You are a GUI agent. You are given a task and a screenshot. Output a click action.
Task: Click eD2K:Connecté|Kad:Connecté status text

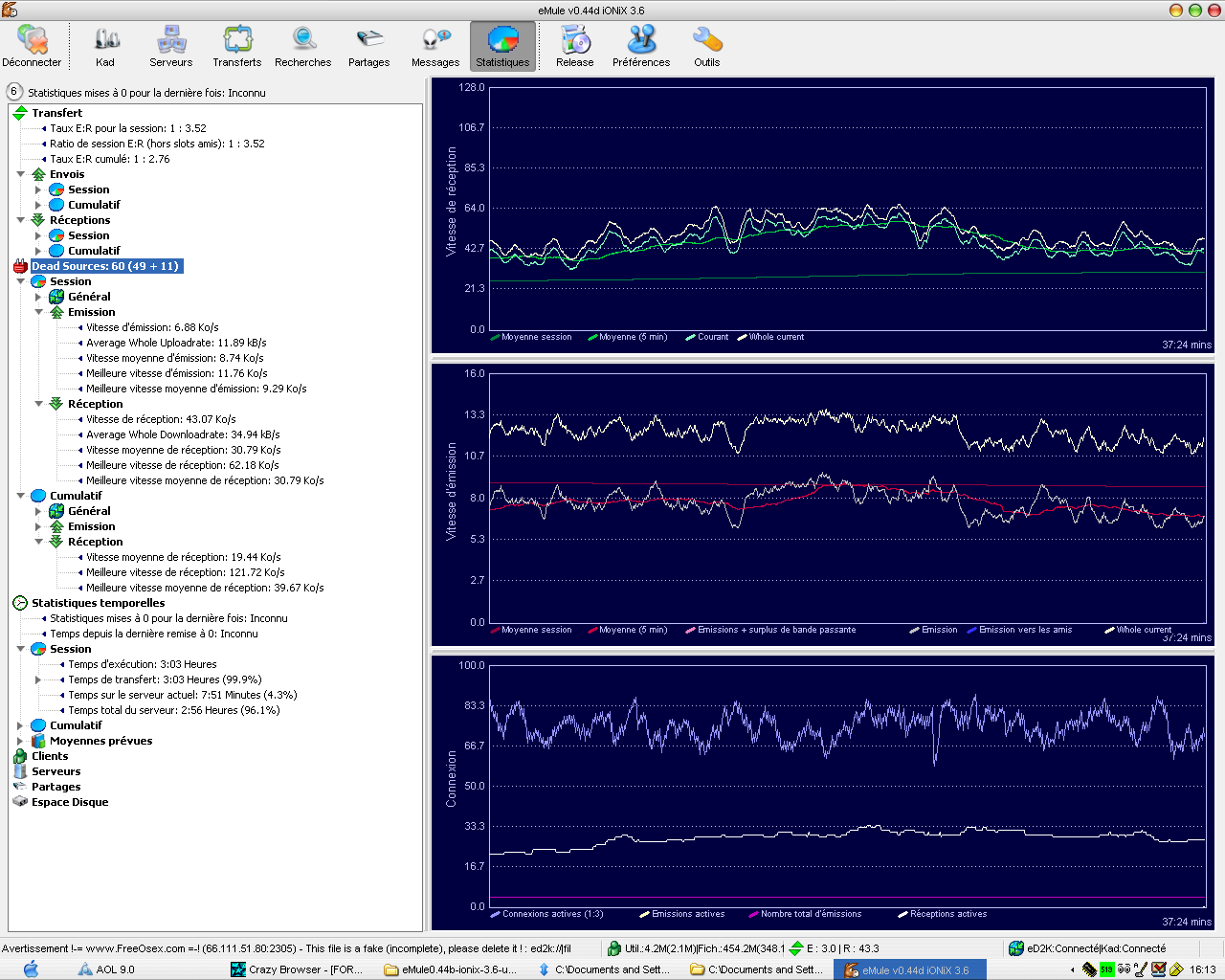(x=1097, y=948)
